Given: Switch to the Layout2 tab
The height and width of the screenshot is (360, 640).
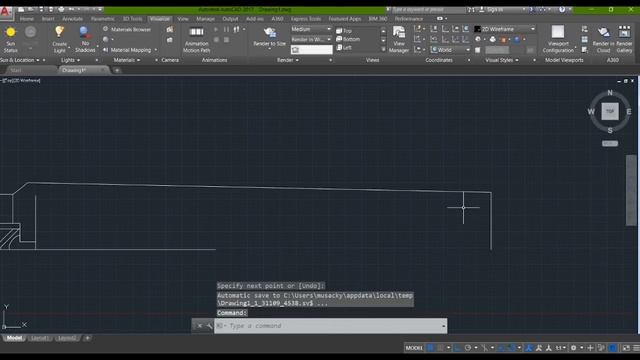Looking at the screenshot, I should point(67,338).
